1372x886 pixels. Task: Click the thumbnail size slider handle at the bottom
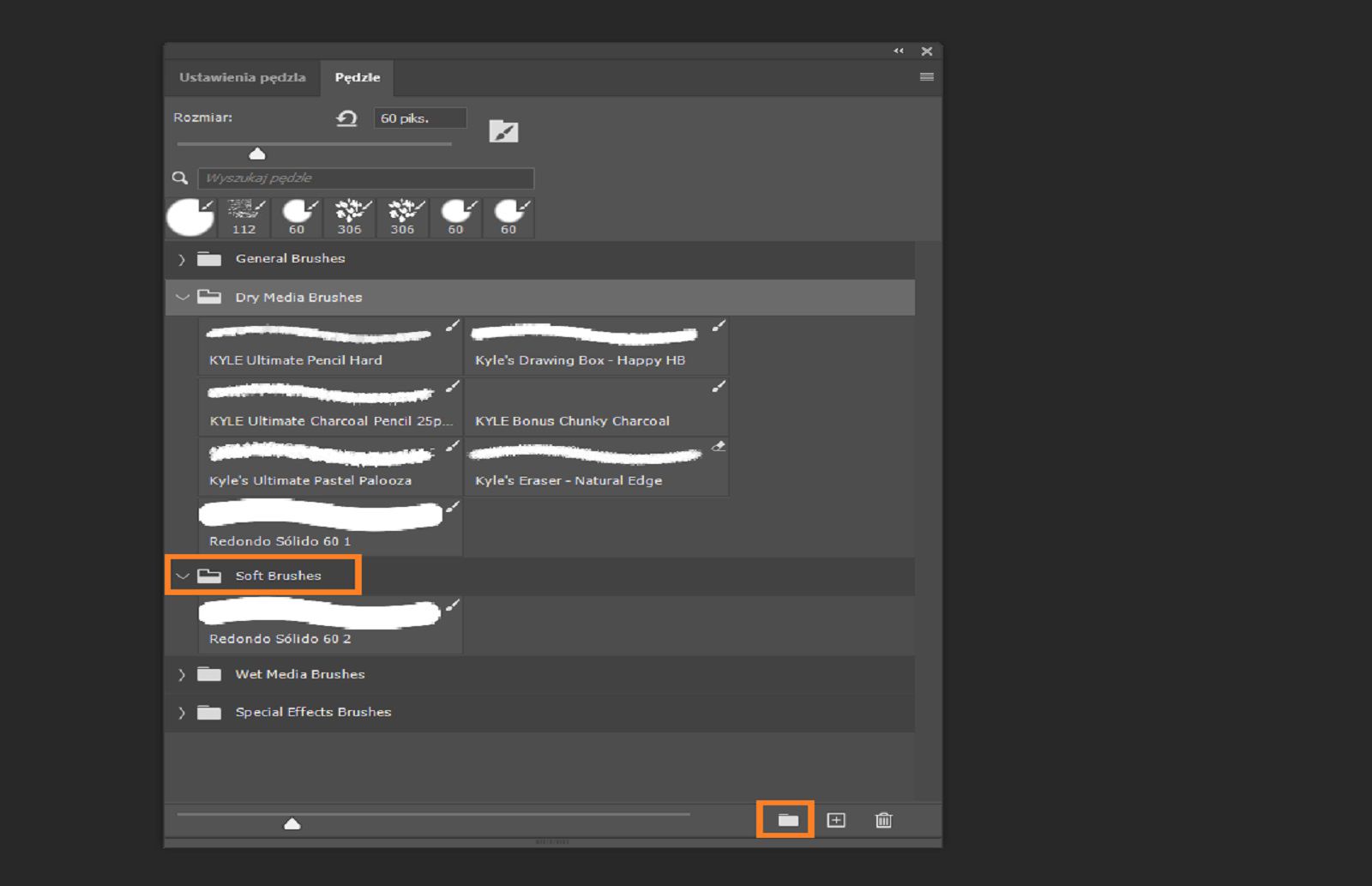292,823
